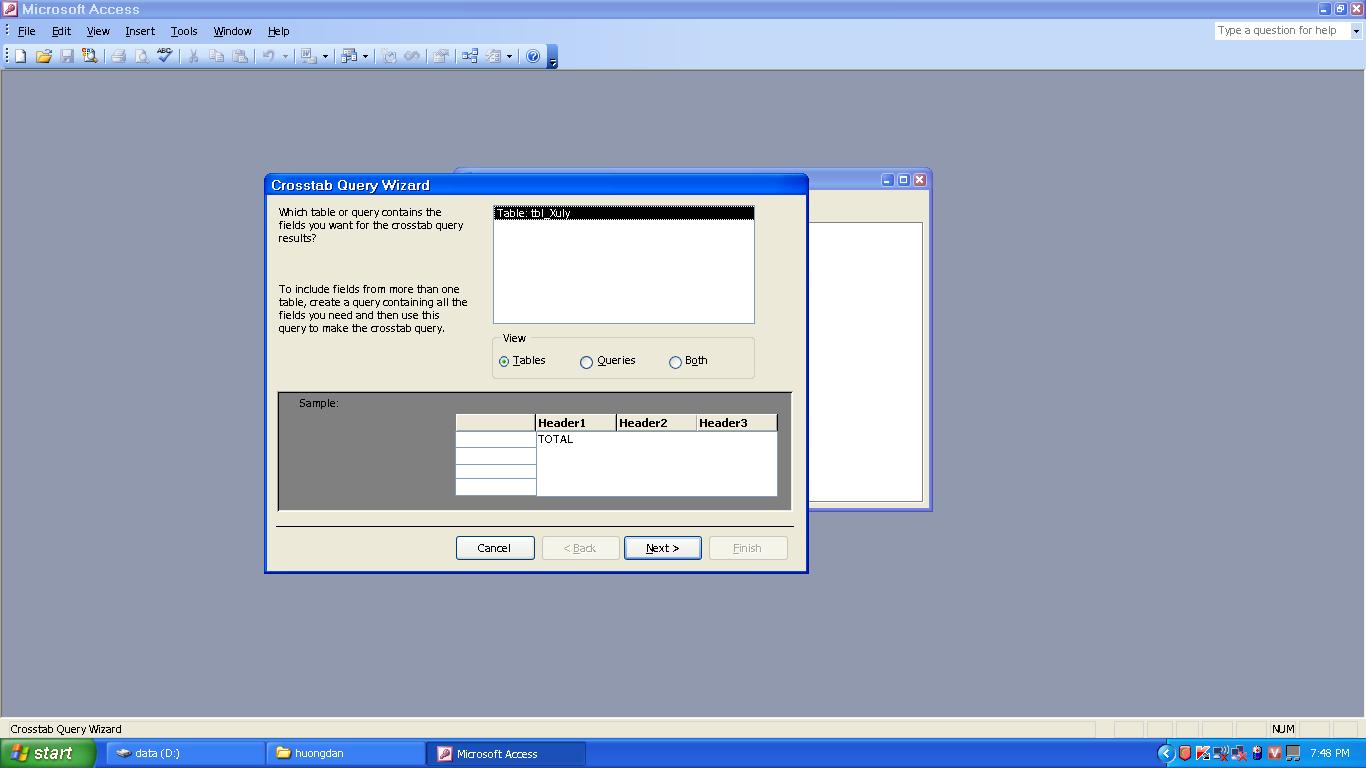Open the Tools menu
The width and height of the screenshot is (1366, 768).
coord(184,31)
